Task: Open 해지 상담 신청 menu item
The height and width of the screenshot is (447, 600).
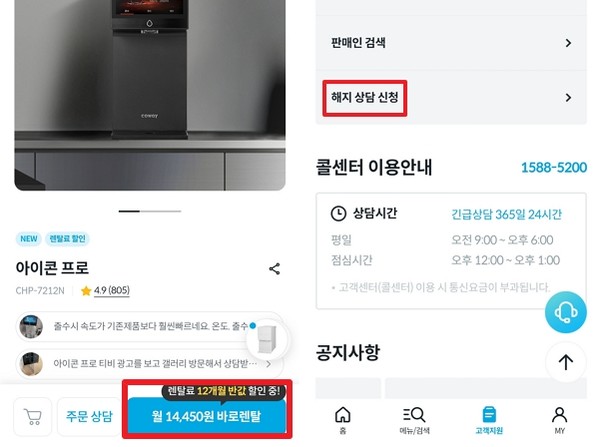Action: [451, 98]
